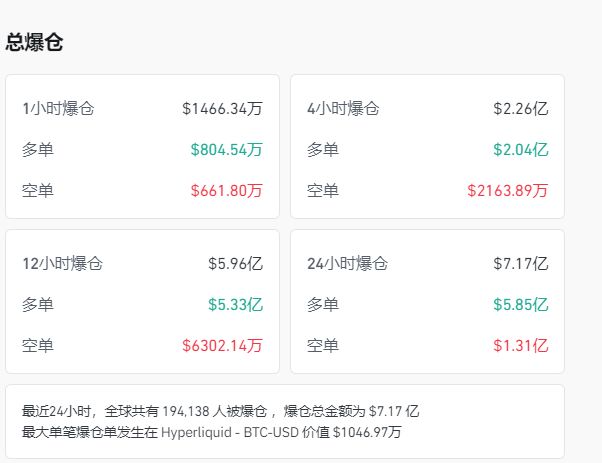Select the 1小时爆仓 card title
This screenshot has width=602, height=463.
coord(58,108)
